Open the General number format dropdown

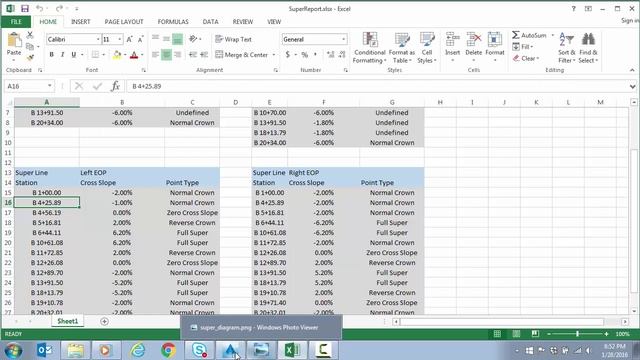point(344,39)
